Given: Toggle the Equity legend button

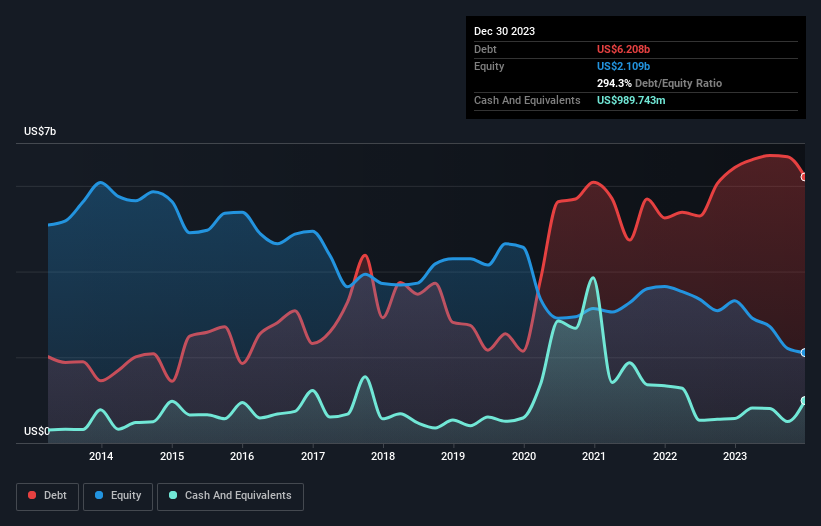Looking at the screenshot, I should (x=118, y=496).
